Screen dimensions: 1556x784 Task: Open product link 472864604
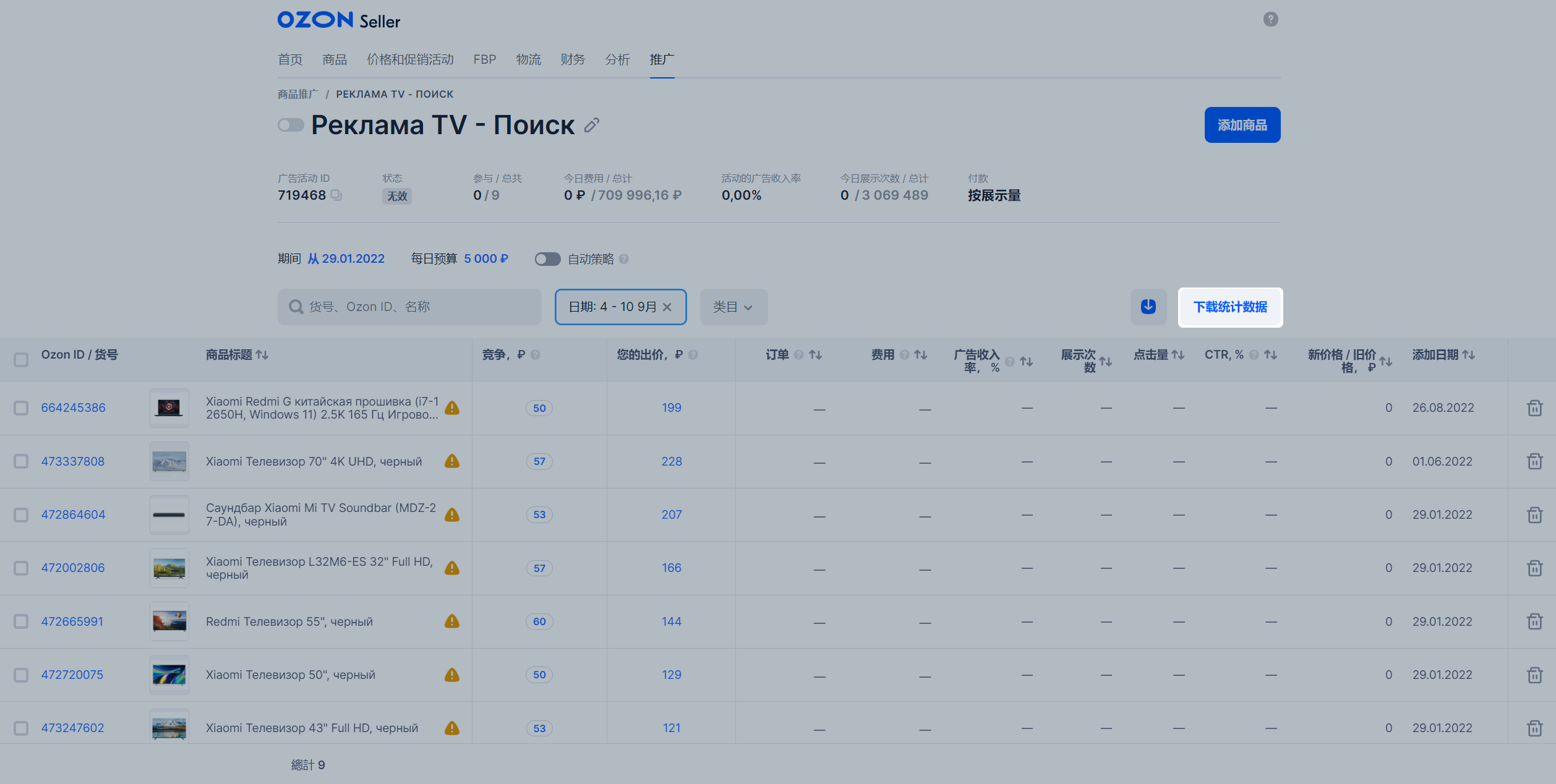click(73, 514)
